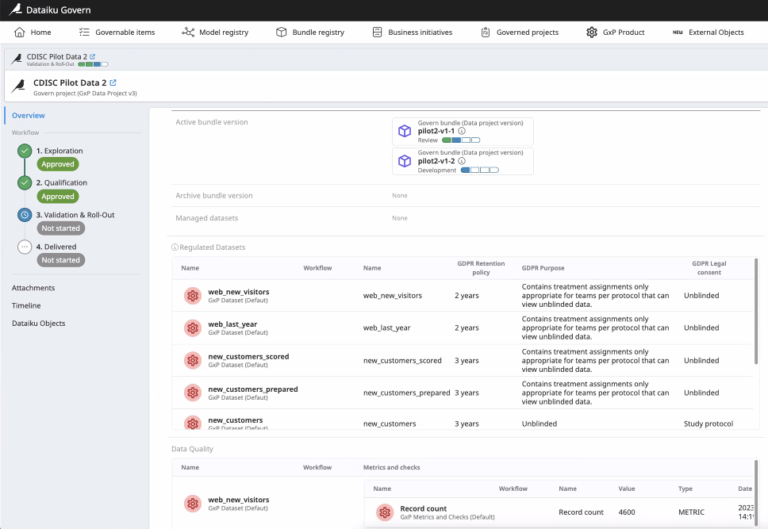This screenshot has height=529, width=768.
Task: Click Record count value 4600
Action: pyautogui.click(x=626, y=512)
